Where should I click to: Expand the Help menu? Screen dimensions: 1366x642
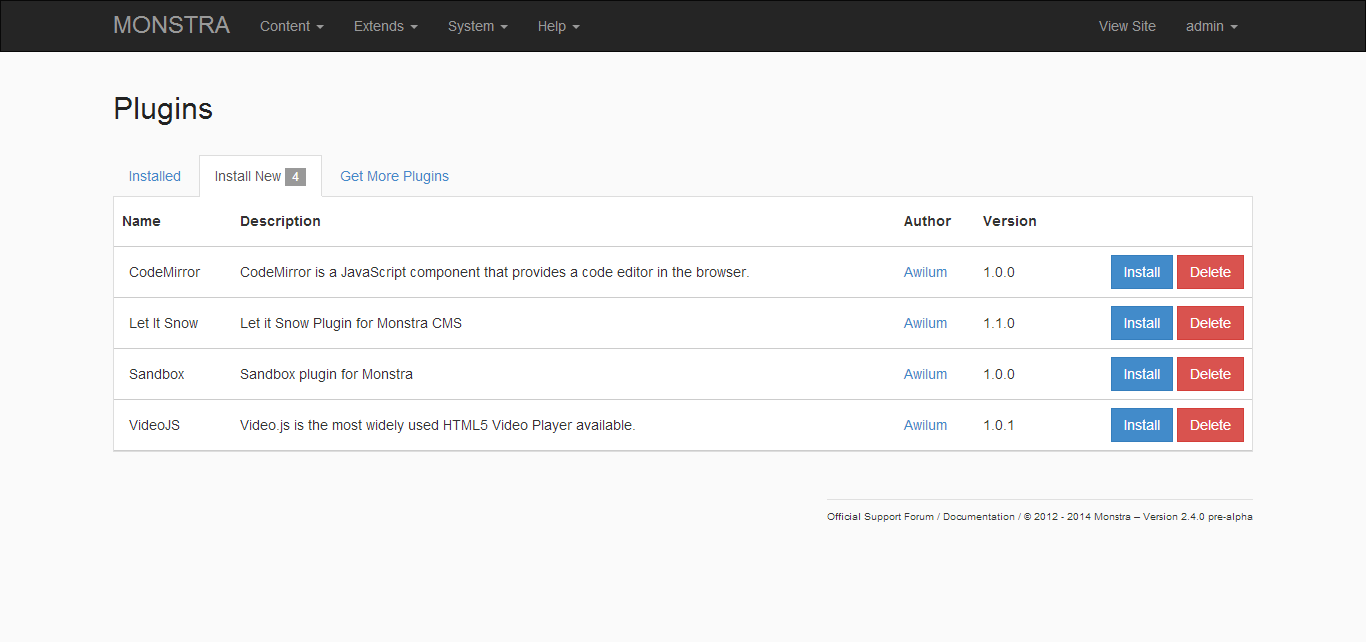click(x=558, y=26)
